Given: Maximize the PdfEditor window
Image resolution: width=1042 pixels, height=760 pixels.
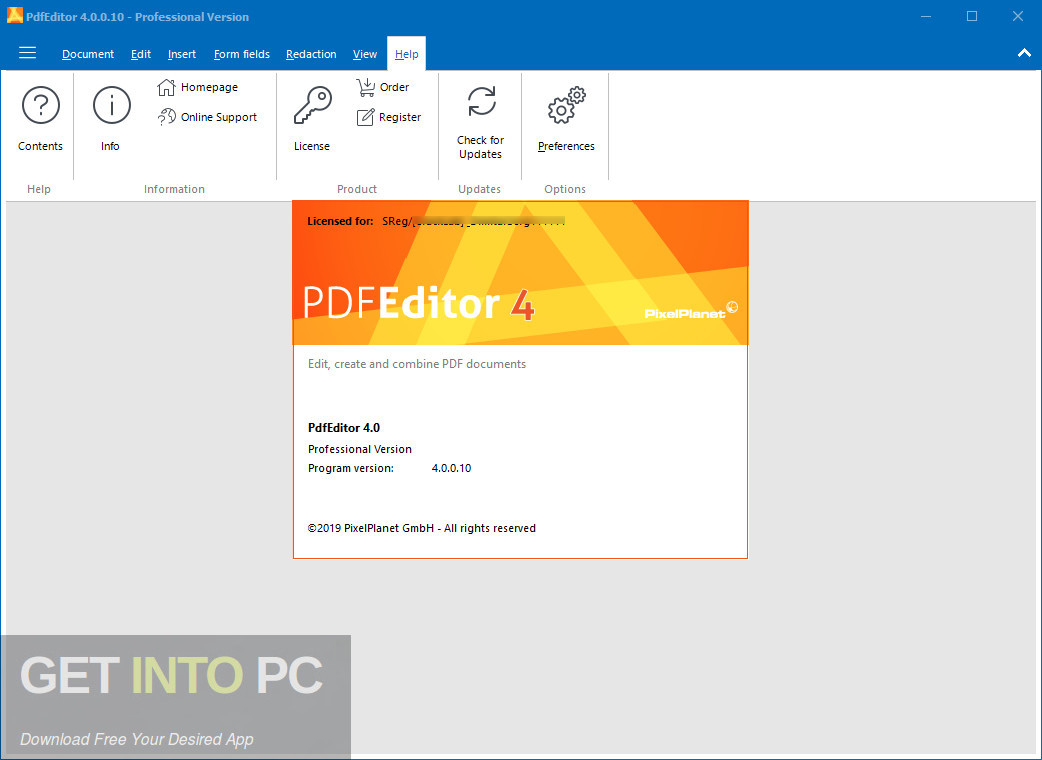Looking at the screenshot, I should [x=972, y=16].
